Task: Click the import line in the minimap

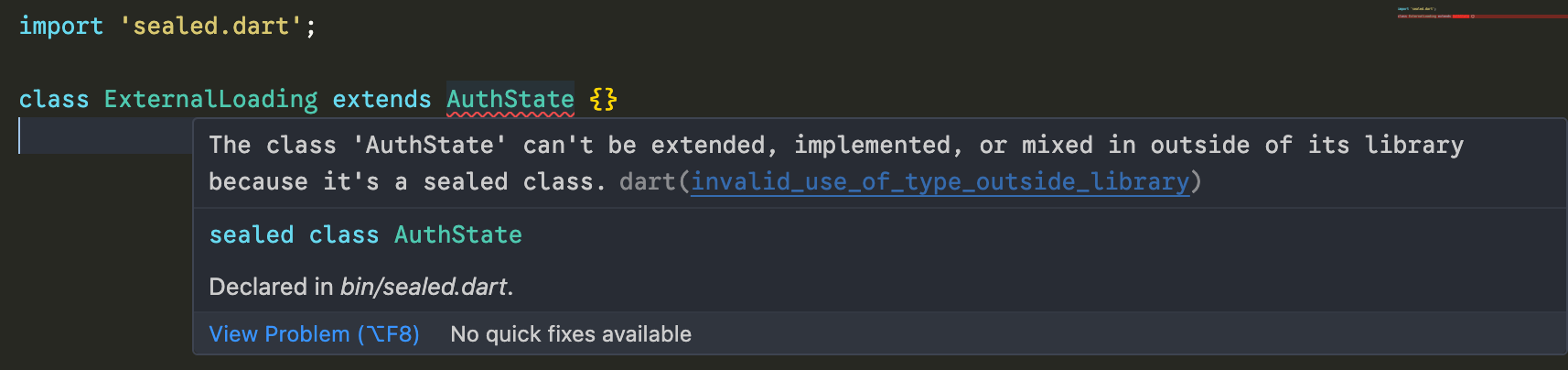Action: point(1416,9)
